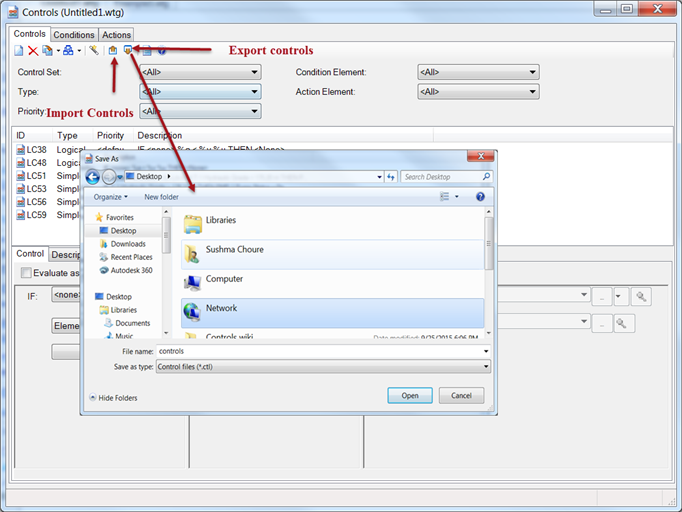
Task: Open the Priority filter dropdown
Action: click(x=200, y=111)
